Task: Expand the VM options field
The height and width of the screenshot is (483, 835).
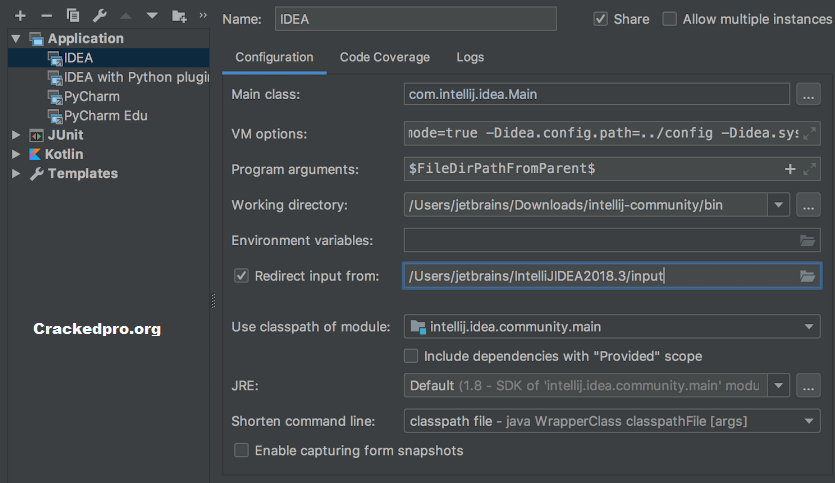Action: point(809,134)
